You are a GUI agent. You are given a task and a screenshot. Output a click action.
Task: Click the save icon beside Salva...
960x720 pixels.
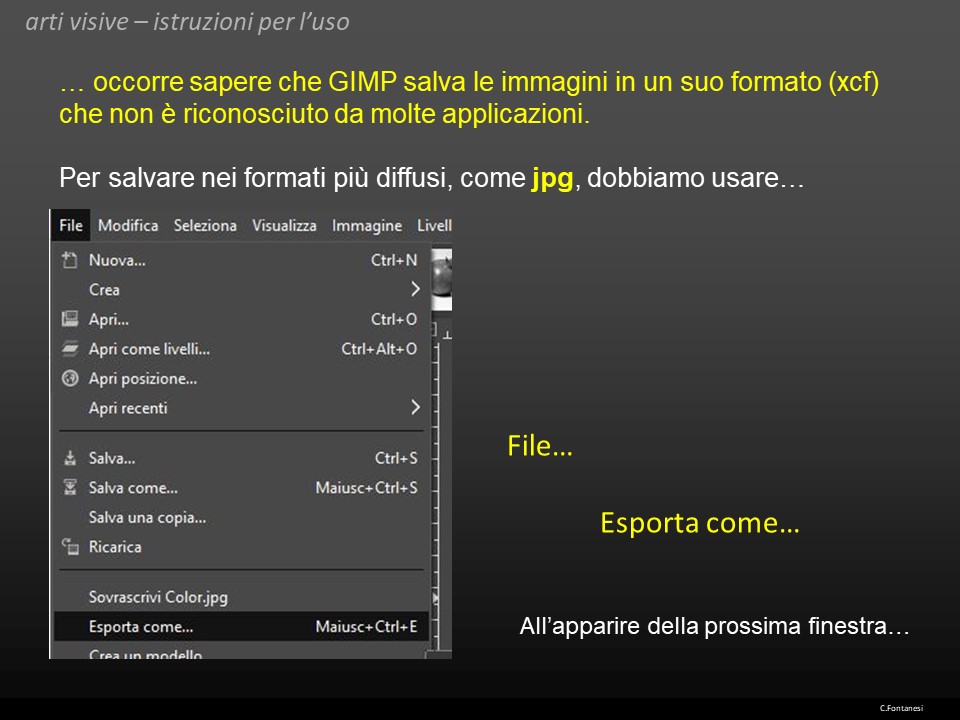pyautogui.click(x=70, y=457)
